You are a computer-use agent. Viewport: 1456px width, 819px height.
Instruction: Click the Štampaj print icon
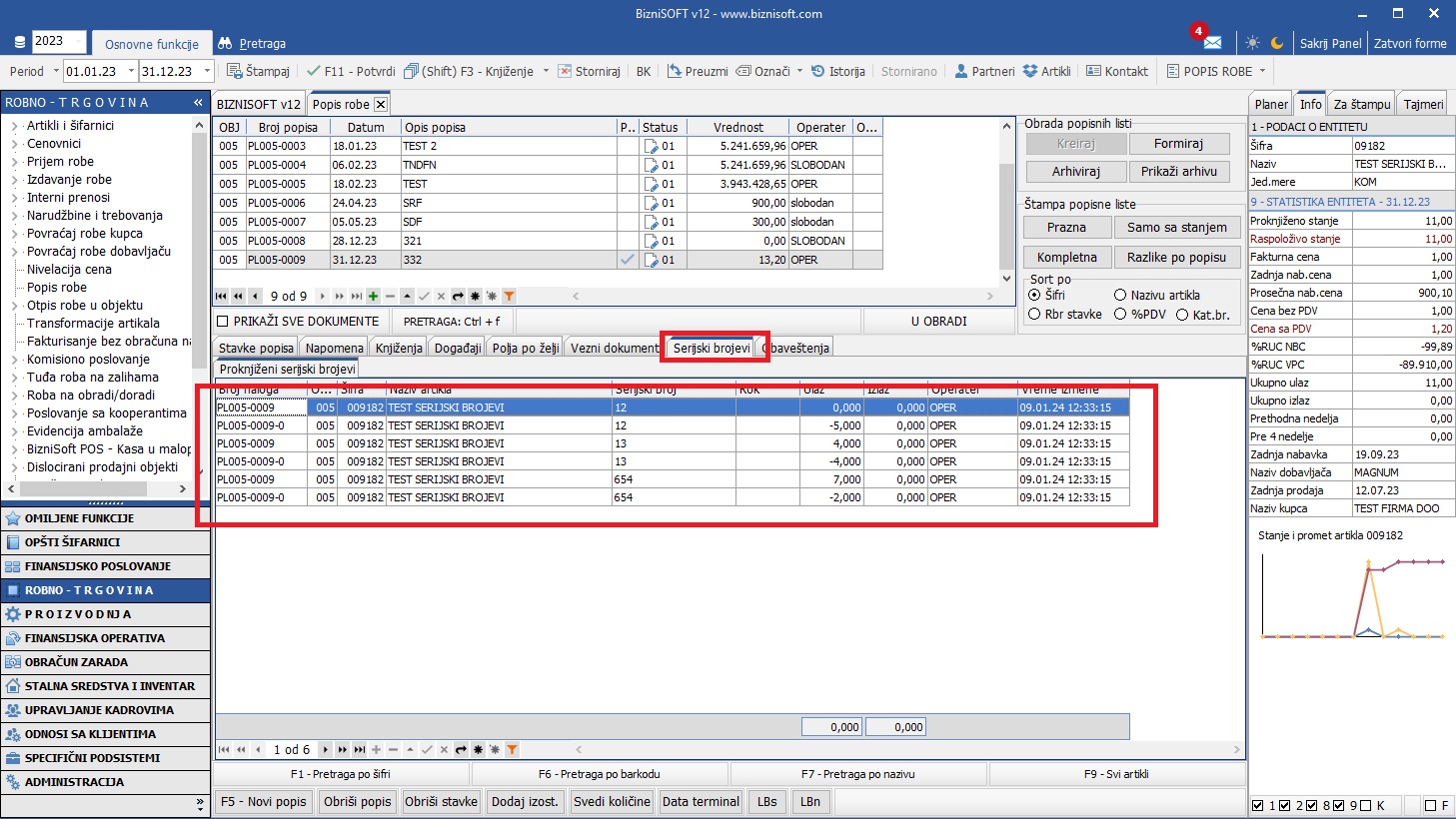235,71
